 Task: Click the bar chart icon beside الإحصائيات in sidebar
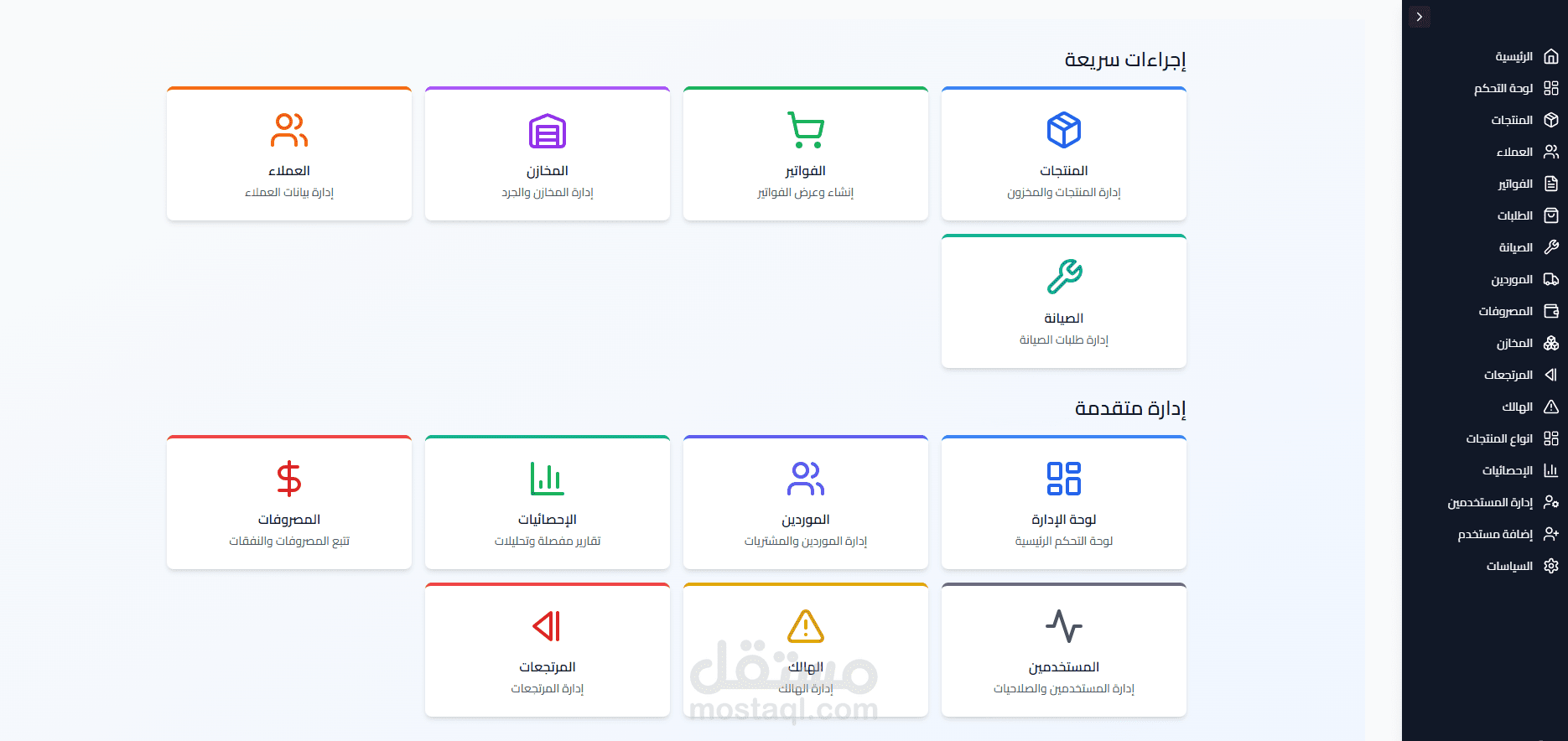[1551, 470]
